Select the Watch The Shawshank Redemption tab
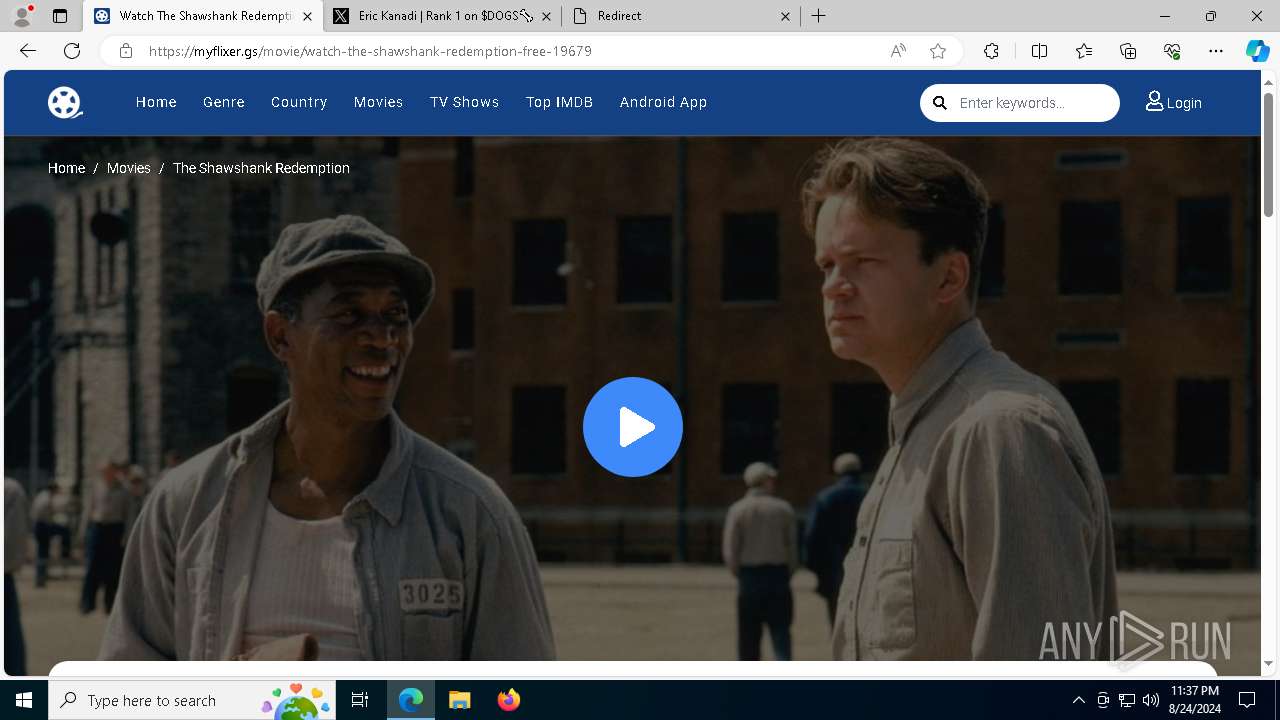This screenshot has width=1280, height=720. click(203, 16)
